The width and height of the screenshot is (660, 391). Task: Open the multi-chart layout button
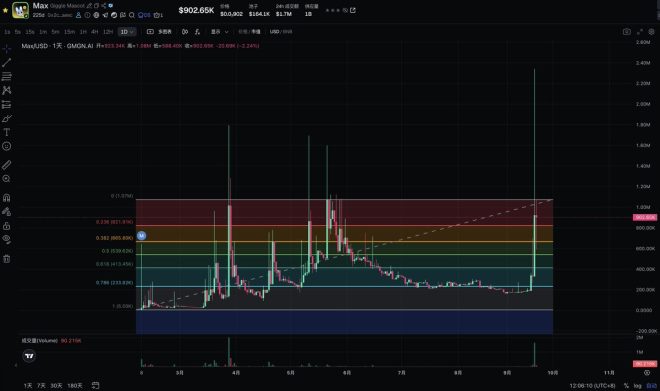click(x=159, y=32)
